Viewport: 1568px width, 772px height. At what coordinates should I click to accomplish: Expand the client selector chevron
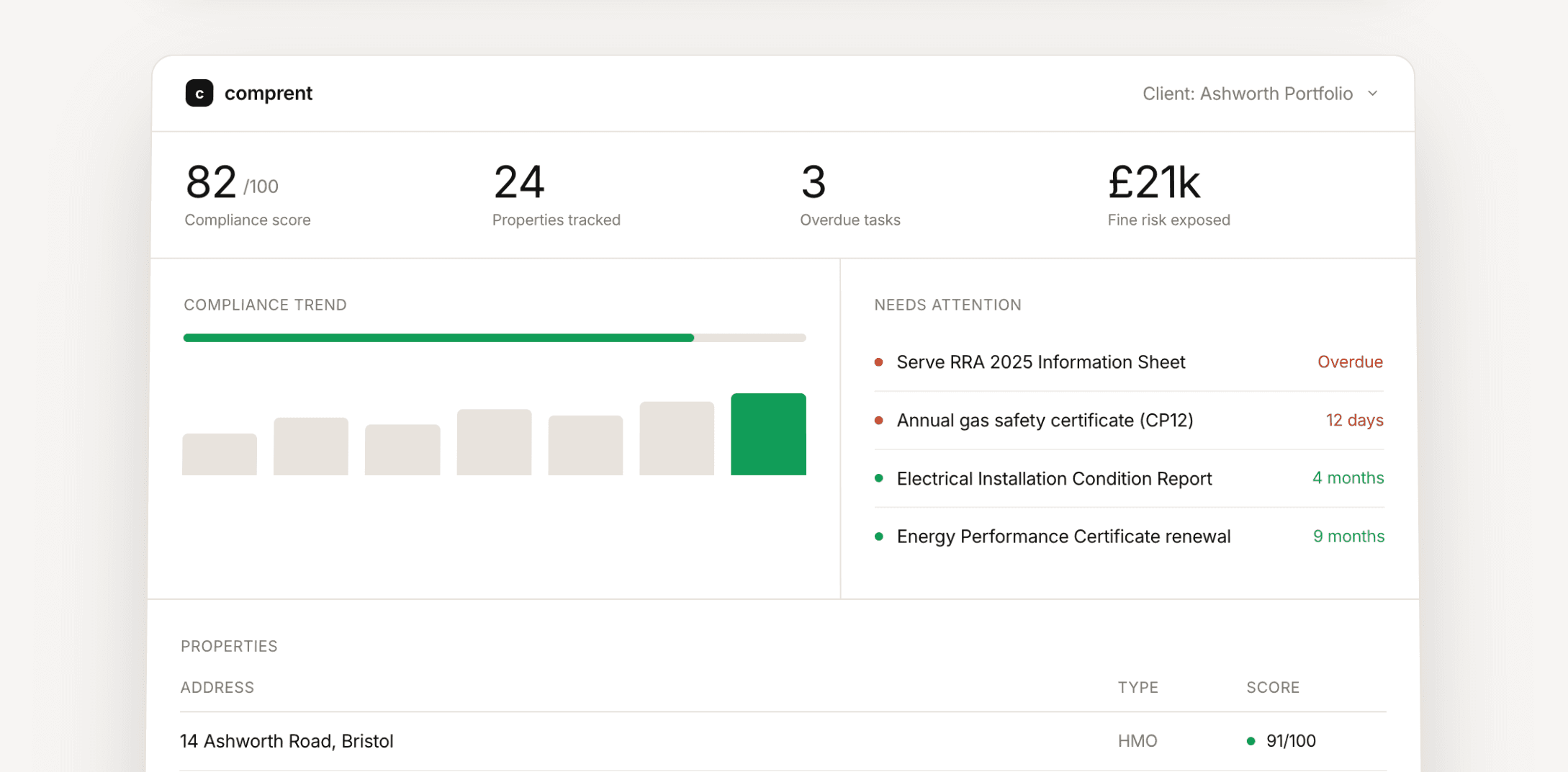point(1372,94)
